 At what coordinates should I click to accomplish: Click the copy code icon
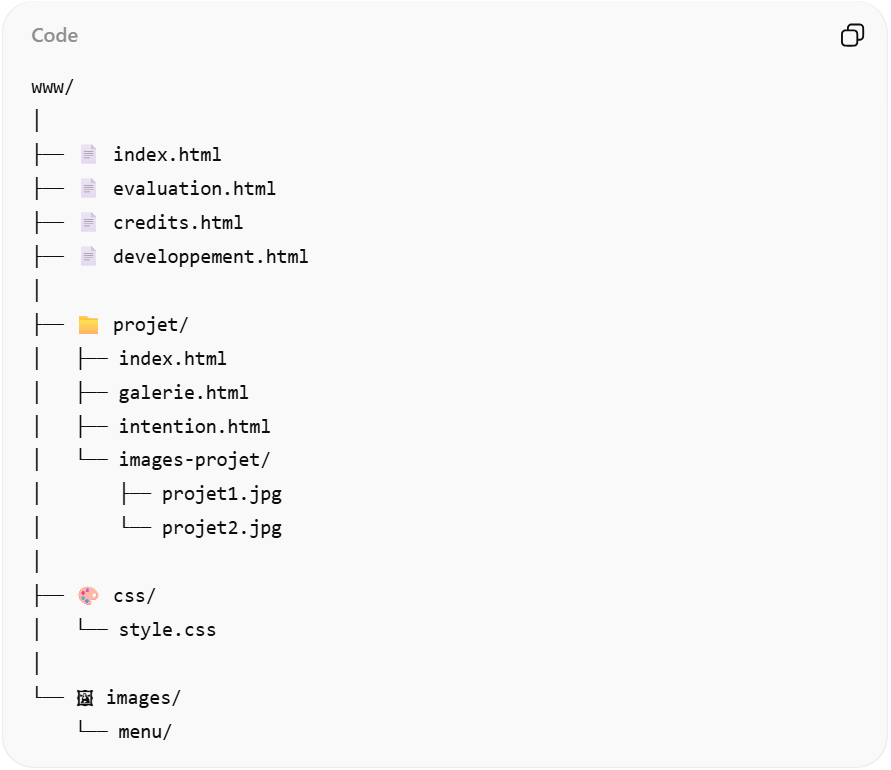click(x=852, y=36)
